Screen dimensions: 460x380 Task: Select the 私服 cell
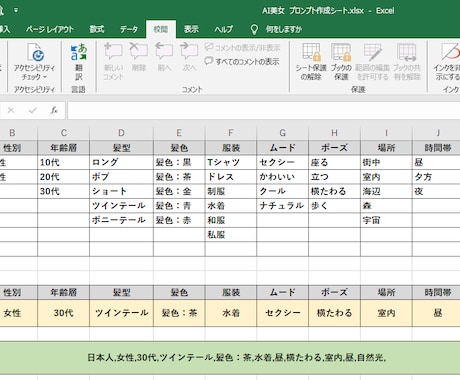pyautogui.click(x=231, y=235)
